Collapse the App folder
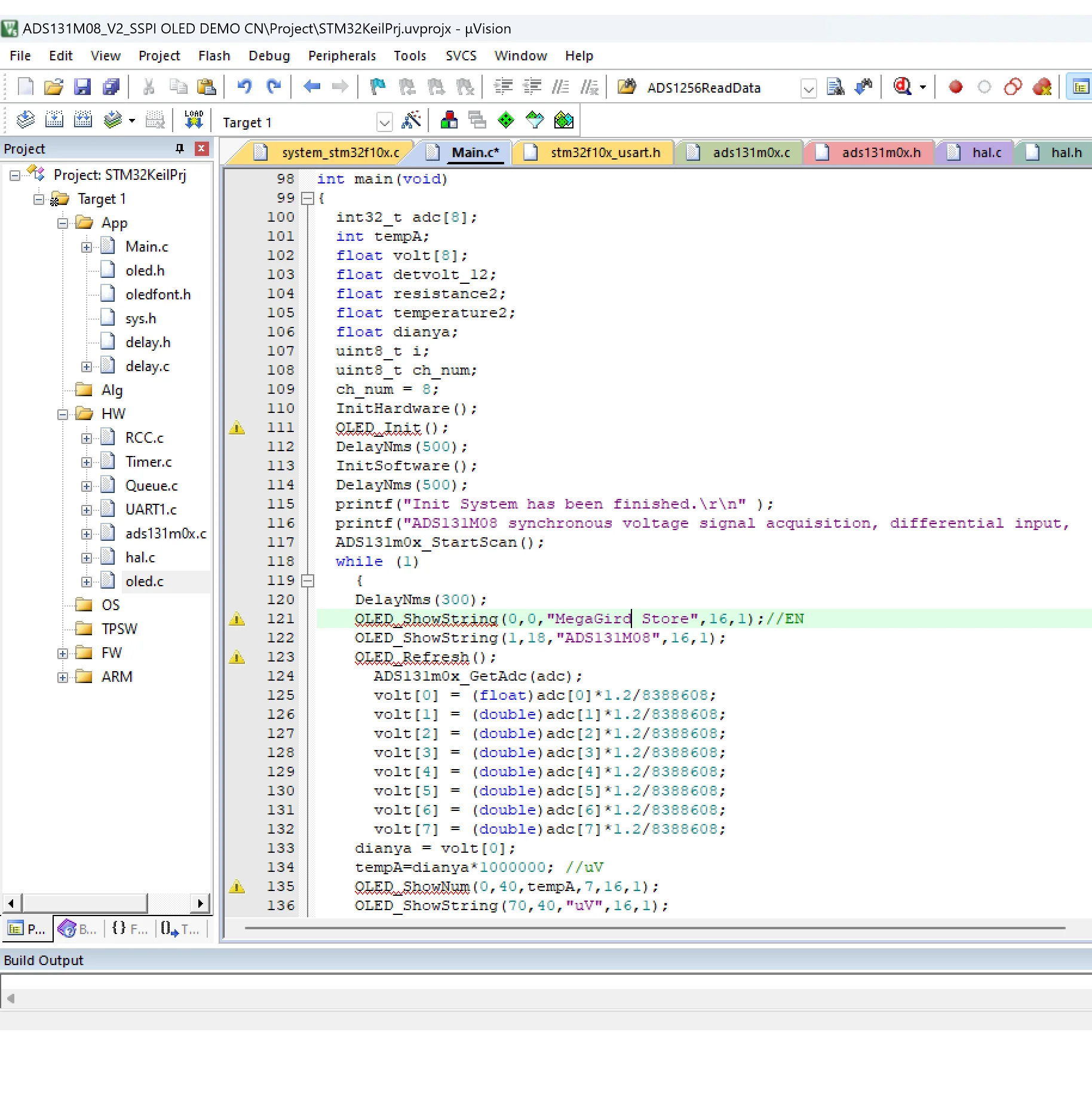Image resolution: width=1092 pixels, height=1093 pixels. coord(63,223)
